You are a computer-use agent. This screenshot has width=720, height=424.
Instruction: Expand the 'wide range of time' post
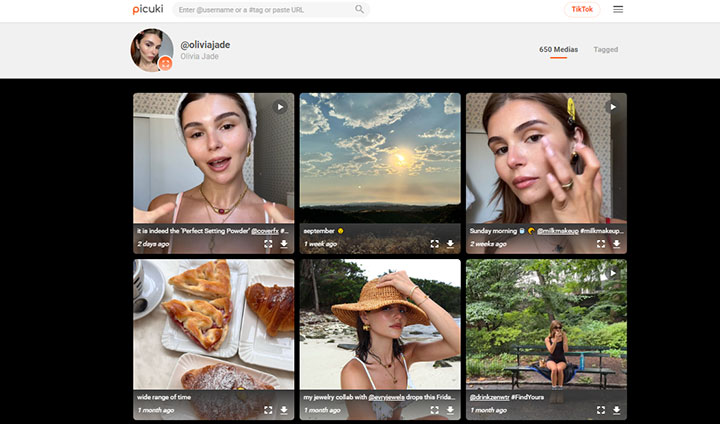(x=268, y=410)
